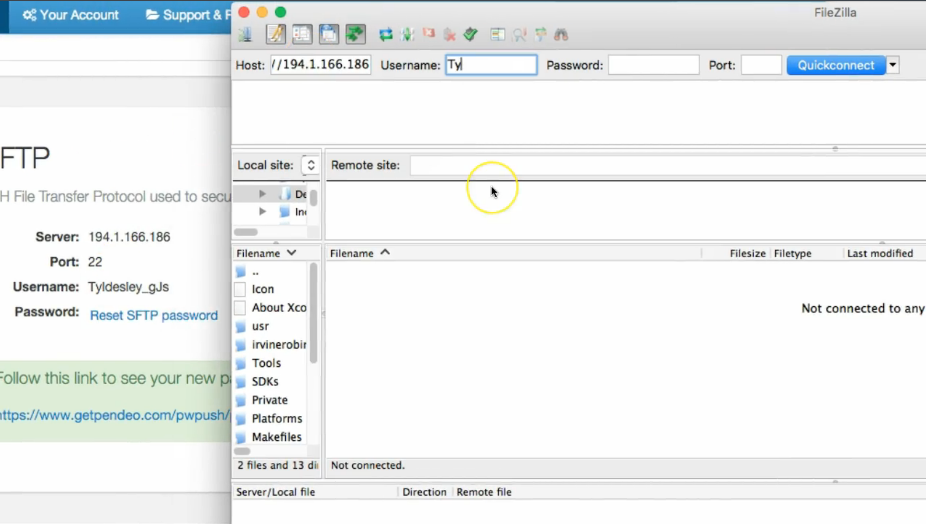926x524 pixels.
Task: Click the Port input field
Action: click(761, 65)
